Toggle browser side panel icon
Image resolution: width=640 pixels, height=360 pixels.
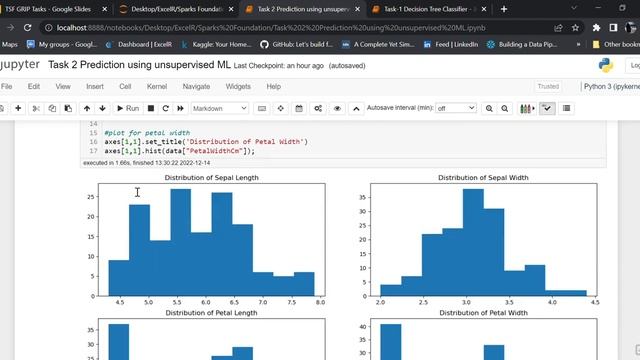tap(613, 28)
